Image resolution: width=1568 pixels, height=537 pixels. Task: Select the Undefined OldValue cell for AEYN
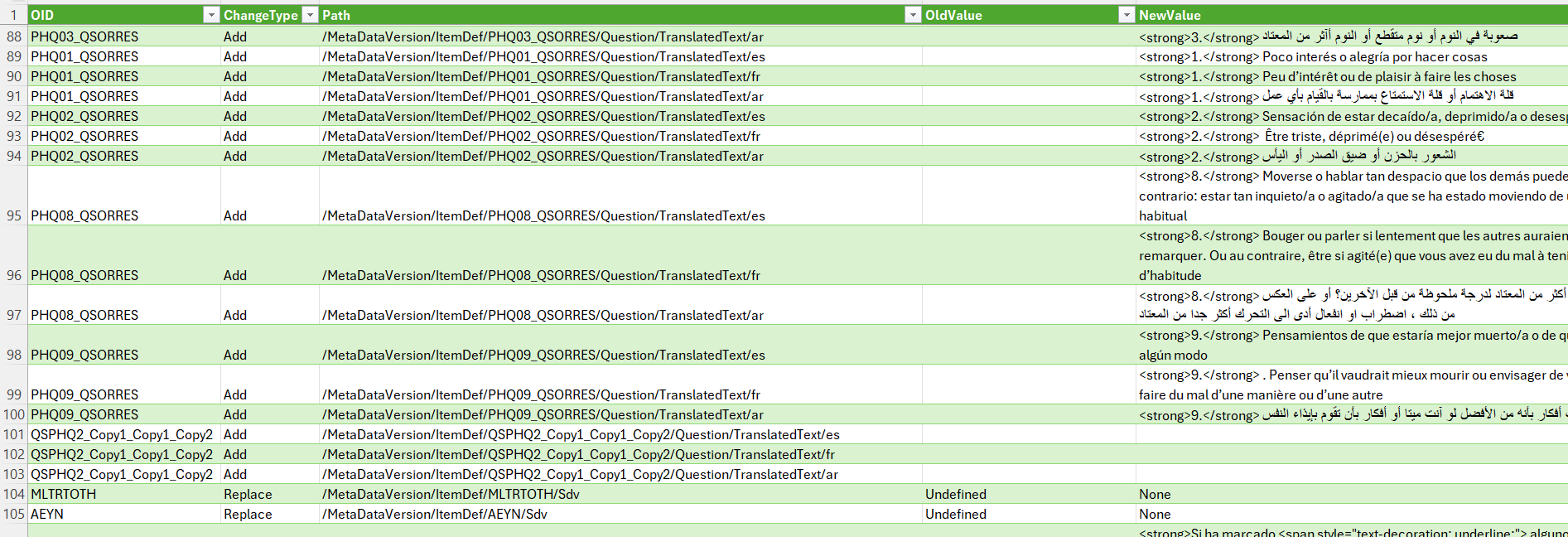click(956, 514)
